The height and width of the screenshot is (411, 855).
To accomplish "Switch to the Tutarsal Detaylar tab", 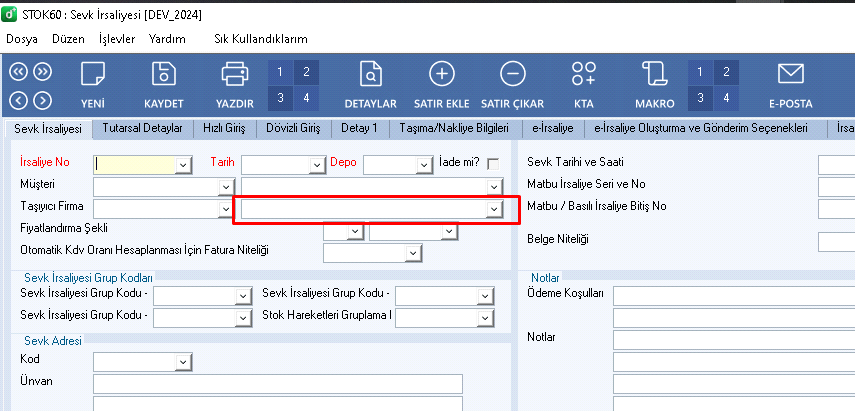I will tap(142, 128).
